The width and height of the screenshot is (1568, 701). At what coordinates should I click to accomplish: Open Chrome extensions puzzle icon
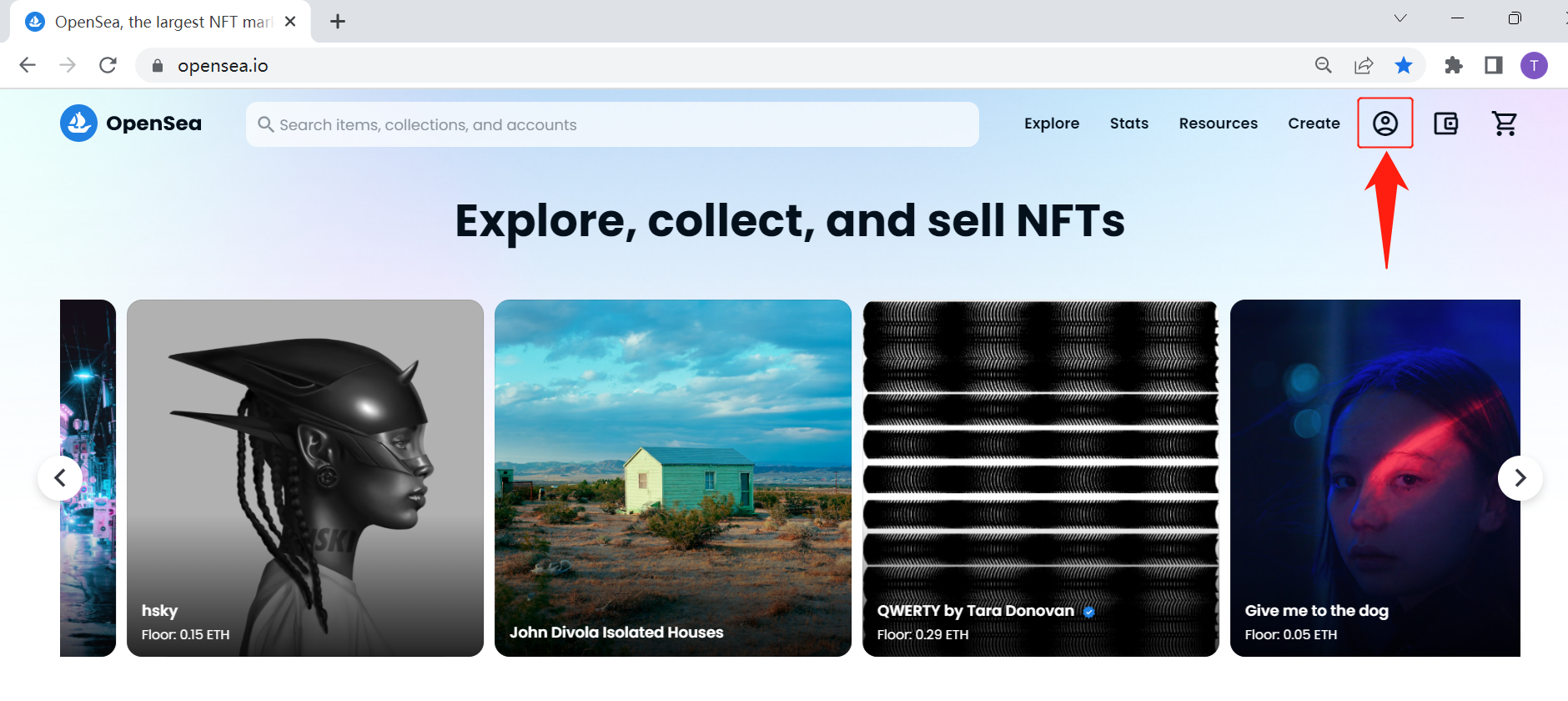pyautogui.click(x=1454, y=65)
